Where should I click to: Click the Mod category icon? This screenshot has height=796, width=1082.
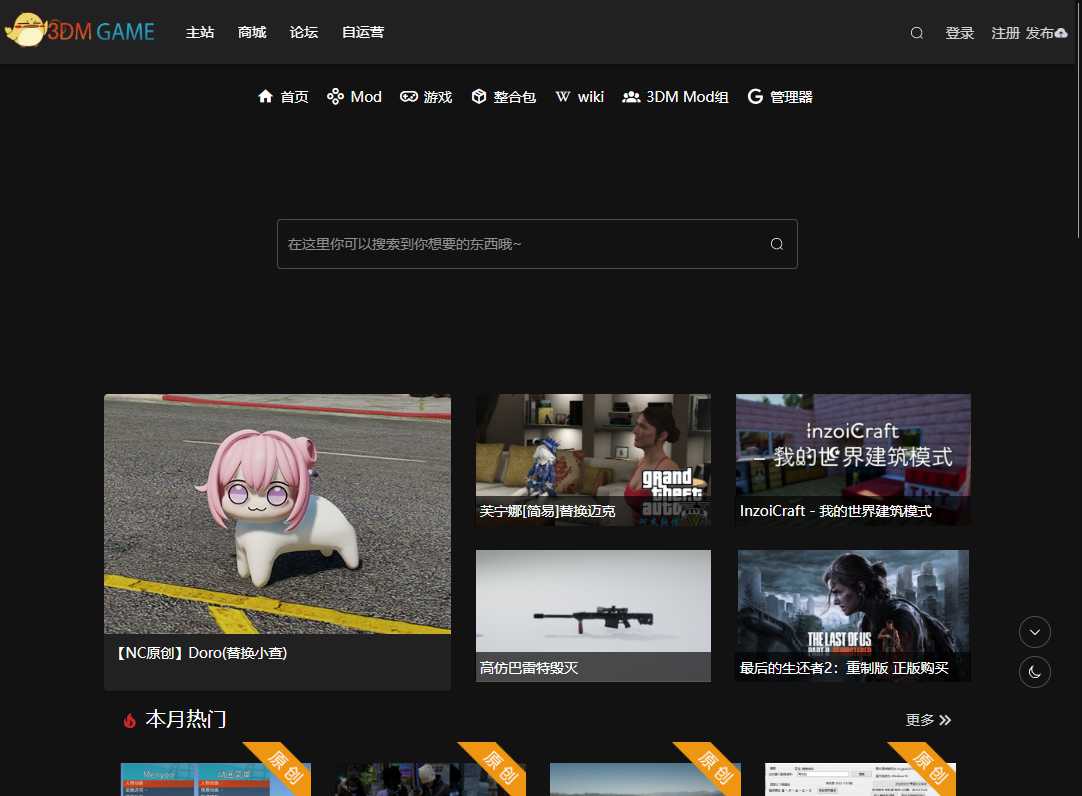335,97
